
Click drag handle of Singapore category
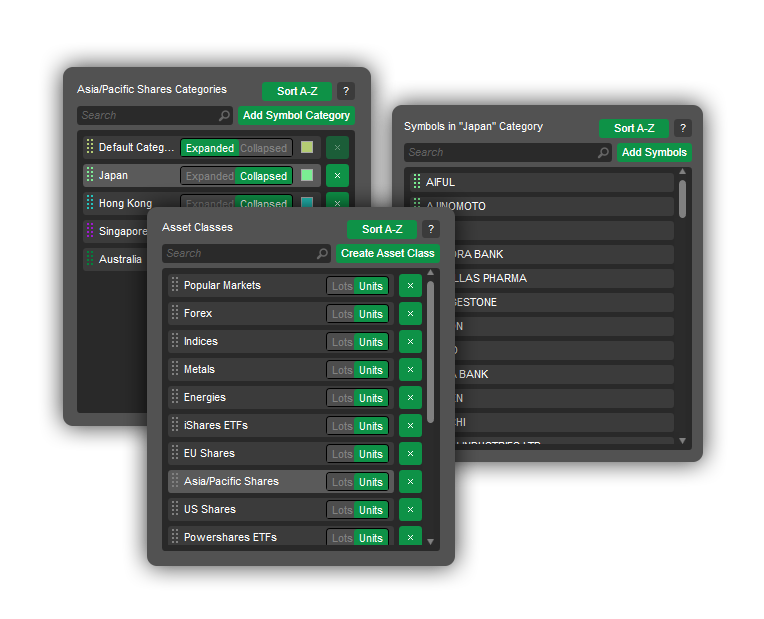(90, 231)
